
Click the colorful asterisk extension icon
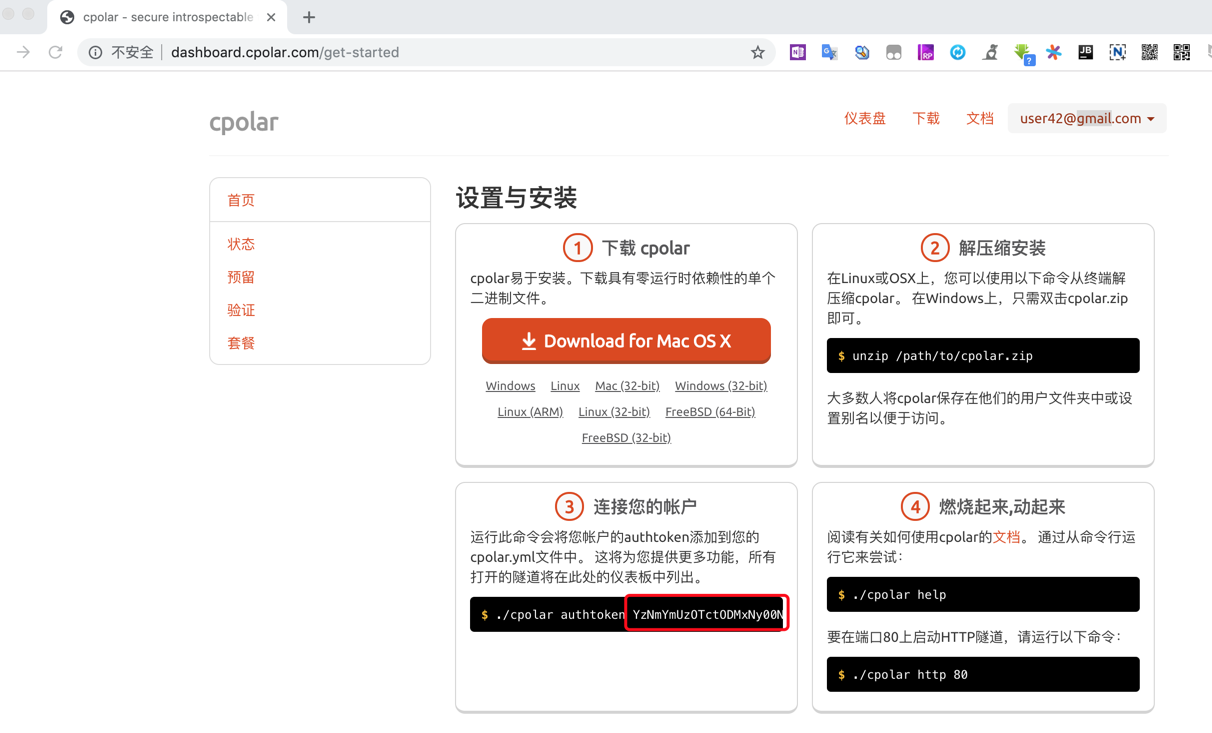coord(1054,52)
